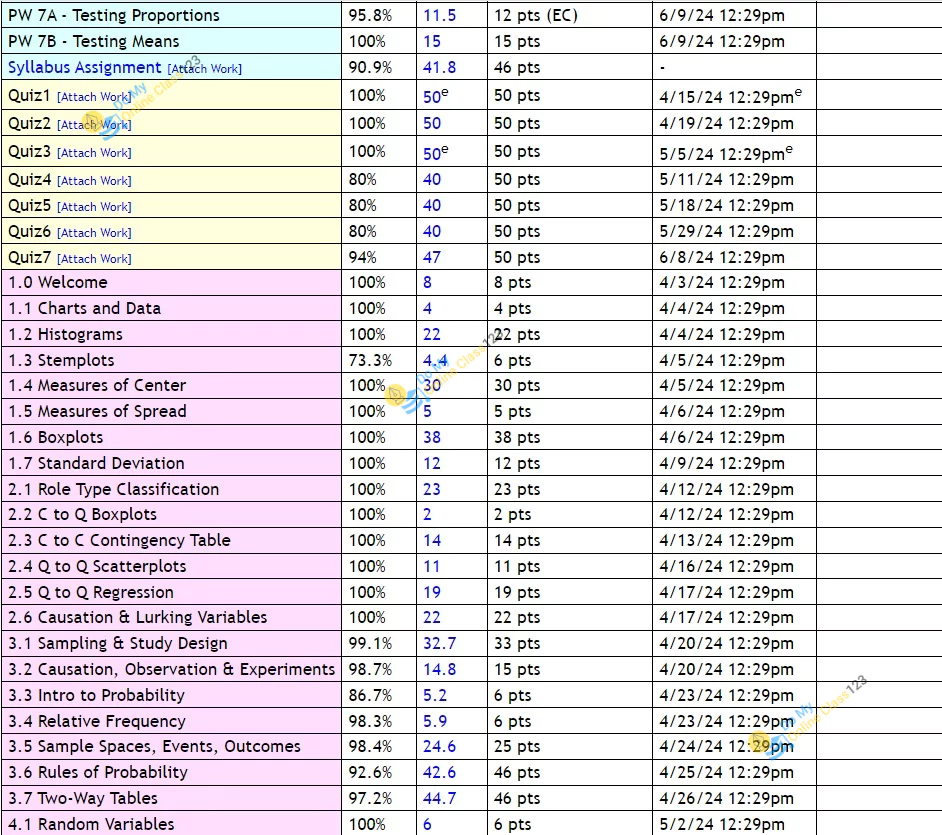Image resolution: width=942 pixels, height=835 pixels.
Task: Click Attach Work next to Quiz5
Action: click(94, 207)
